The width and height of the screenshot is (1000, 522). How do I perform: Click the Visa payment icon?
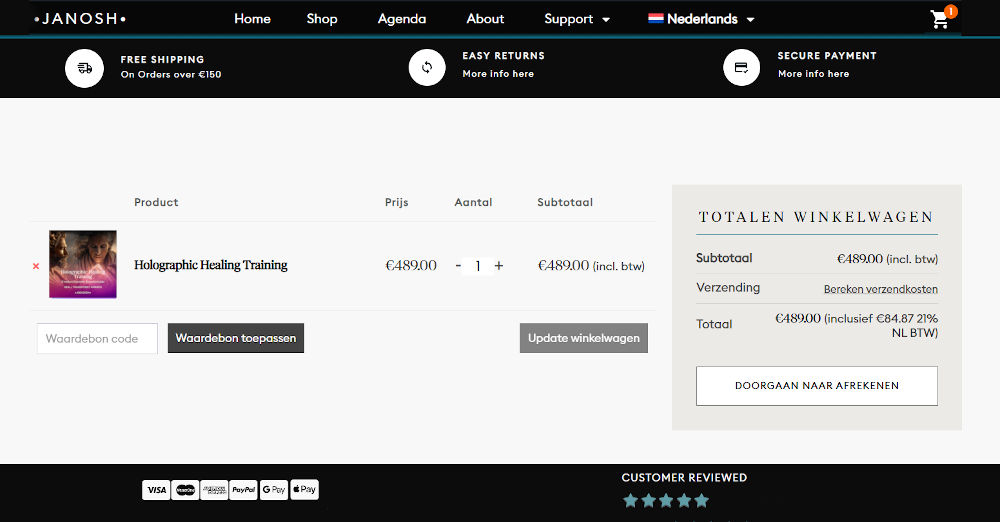point(156,490)
